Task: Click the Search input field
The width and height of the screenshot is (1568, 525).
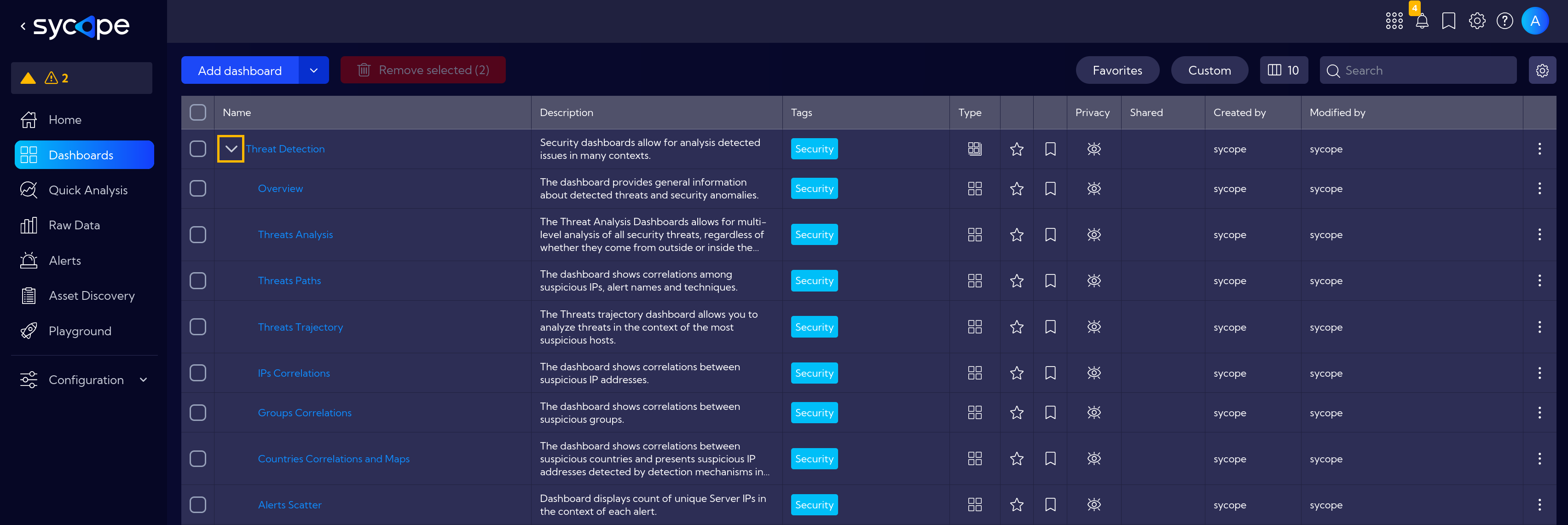Action: 1418,70
